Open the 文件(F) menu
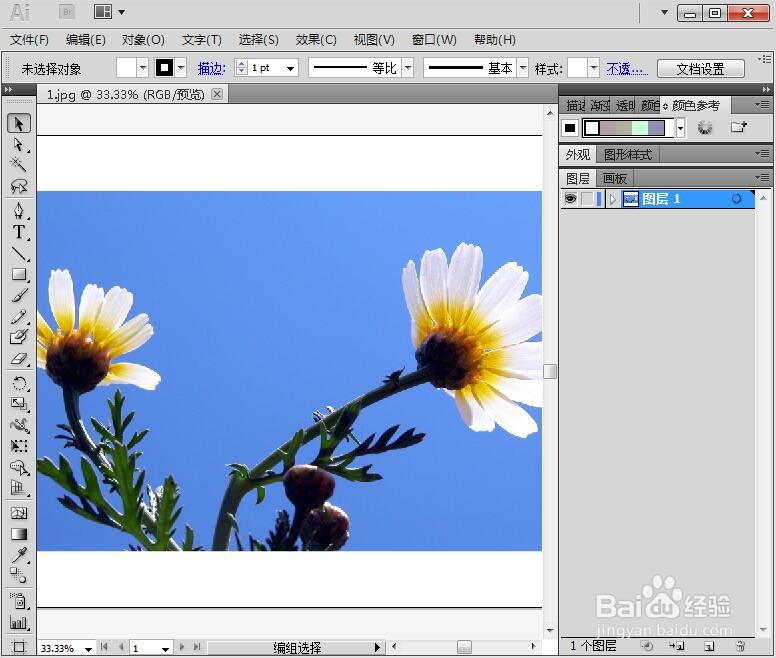The height and width of the screenshot is (658, 776). coord(29,40)
